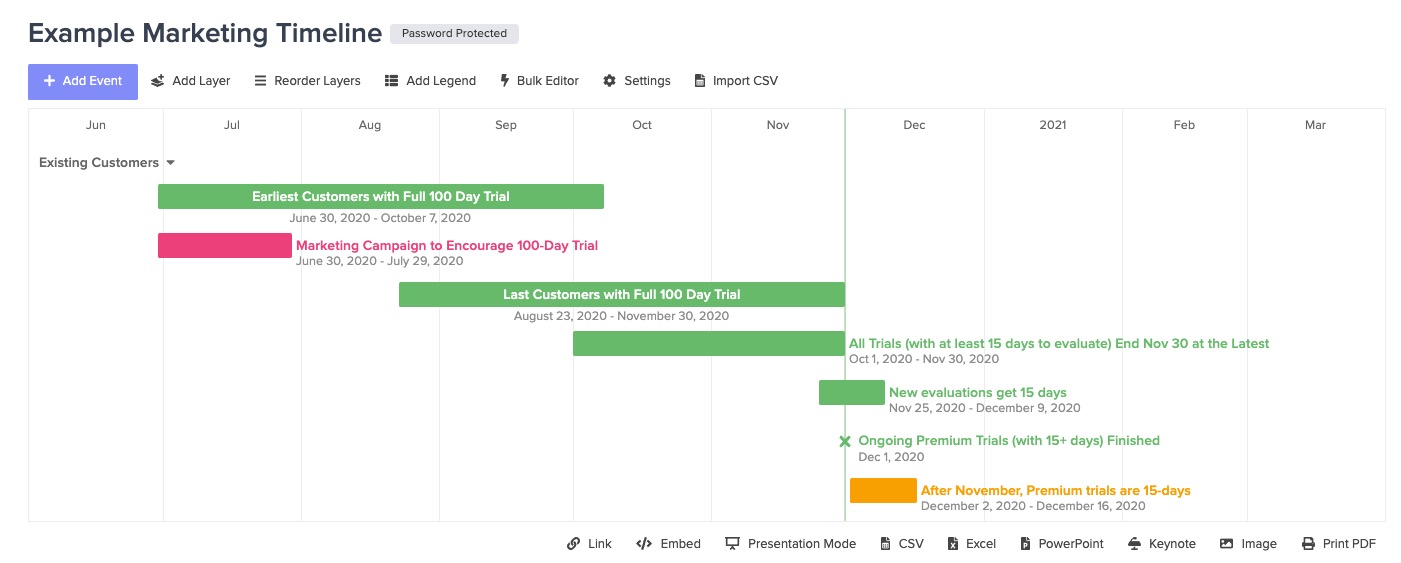Viewport: 1401px width, 563px height.
Task: Select the pink Marketing Campaign event bar
Action: click(x=225, y=246)
